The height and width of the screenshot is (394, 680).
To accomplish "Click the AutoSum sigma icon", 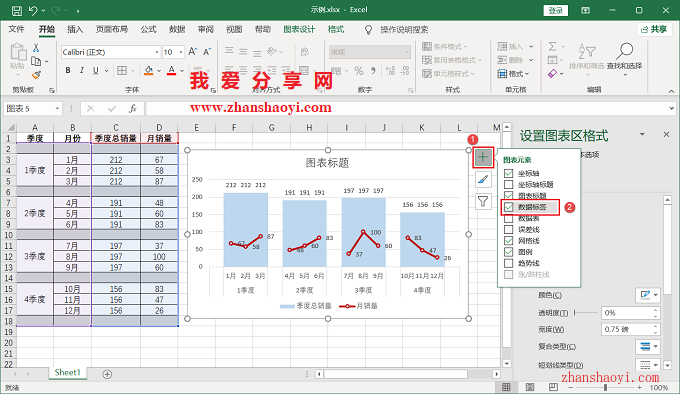I will point(552,46).
